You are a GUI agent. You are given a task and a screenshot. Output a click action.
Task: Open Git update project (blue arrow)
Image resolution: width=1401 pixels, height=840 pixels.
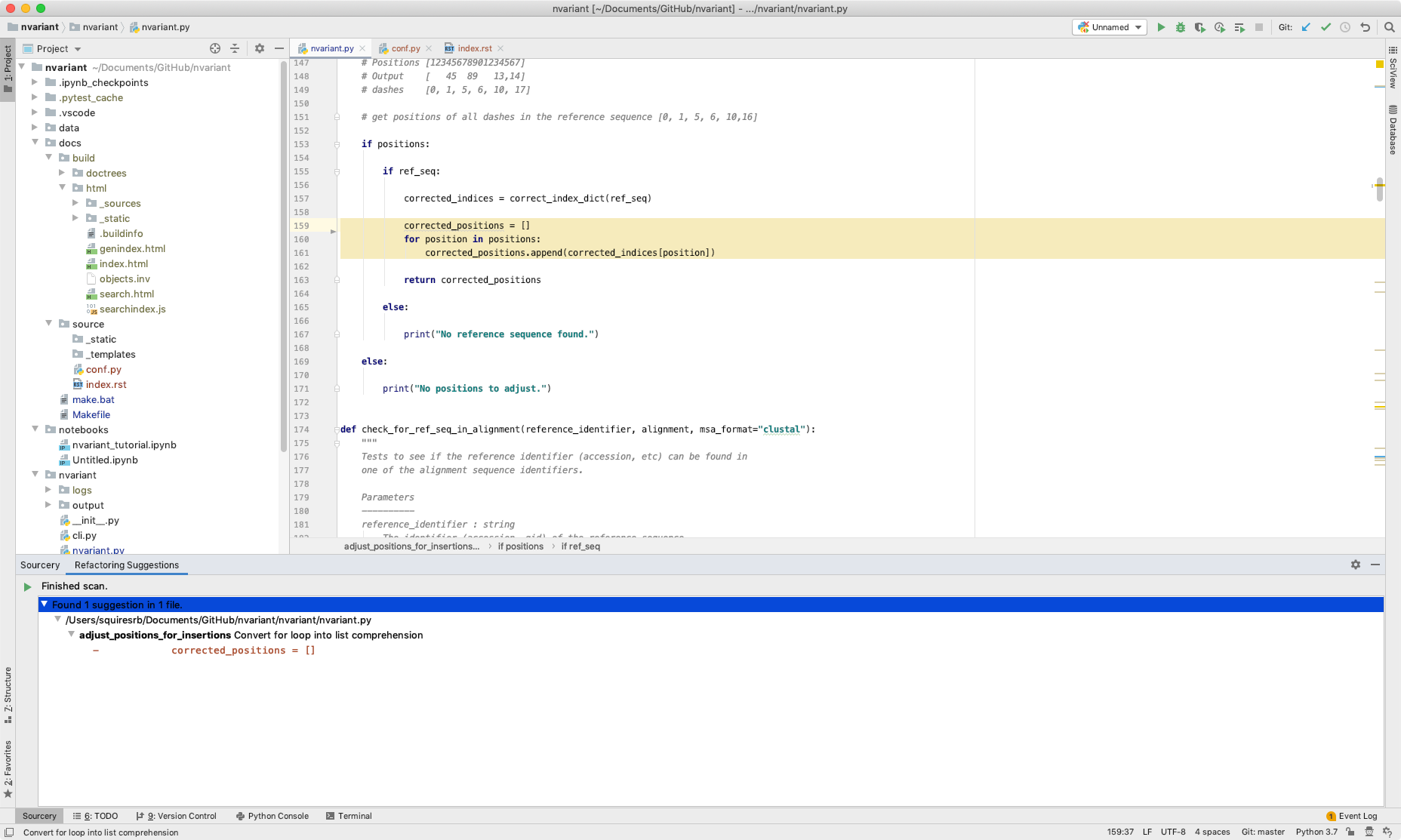(x=1306, y=26)
